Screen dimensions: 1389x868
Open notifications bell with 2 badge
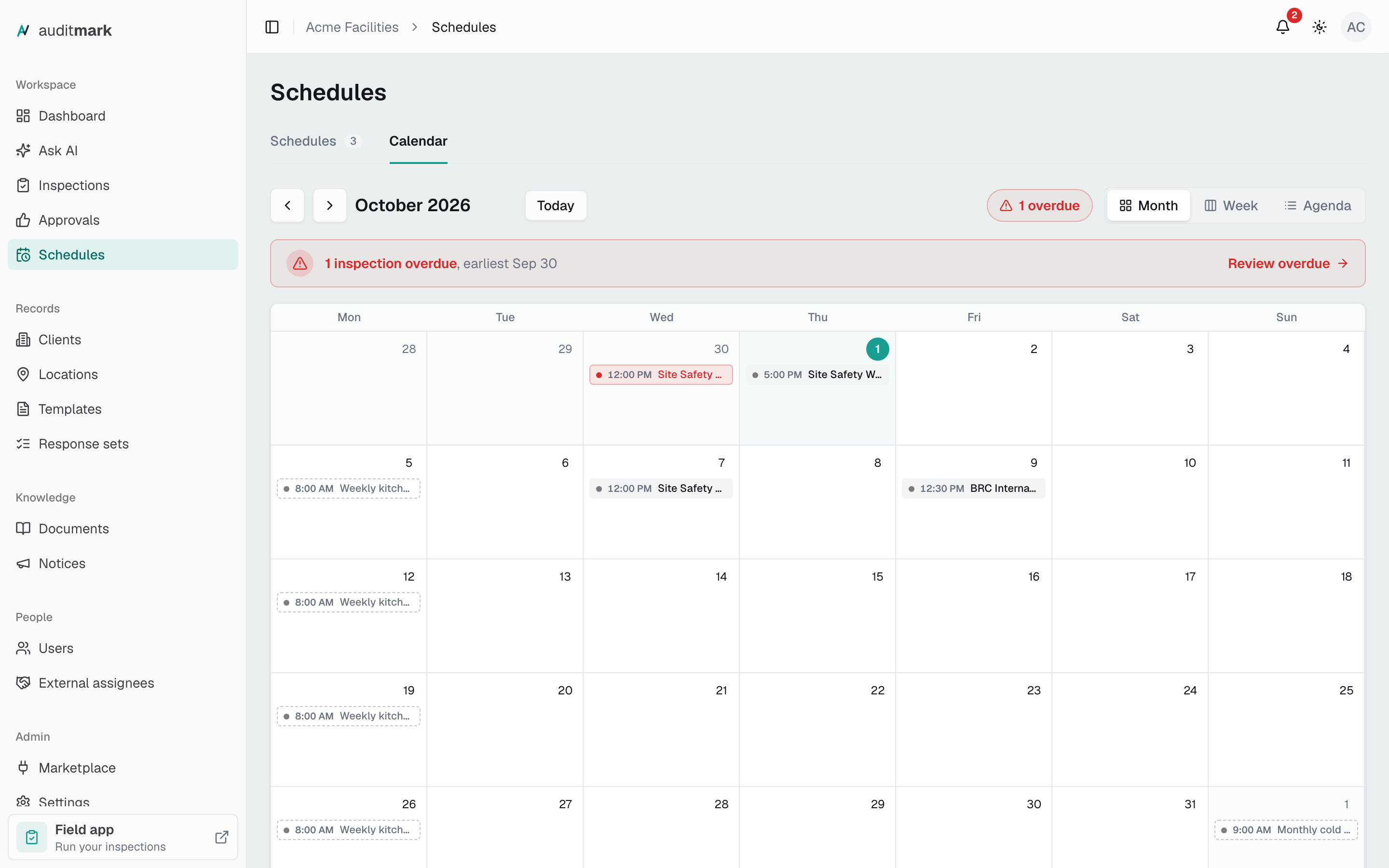coord(1283,27)
